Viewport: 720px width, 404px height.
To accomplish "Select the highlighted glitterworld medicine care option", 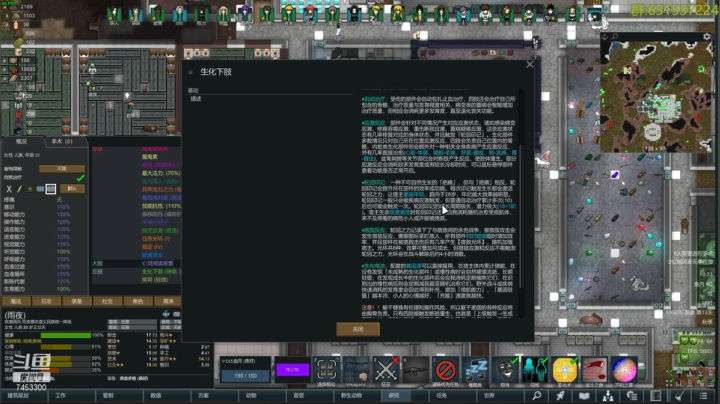I will click(51, 189).
